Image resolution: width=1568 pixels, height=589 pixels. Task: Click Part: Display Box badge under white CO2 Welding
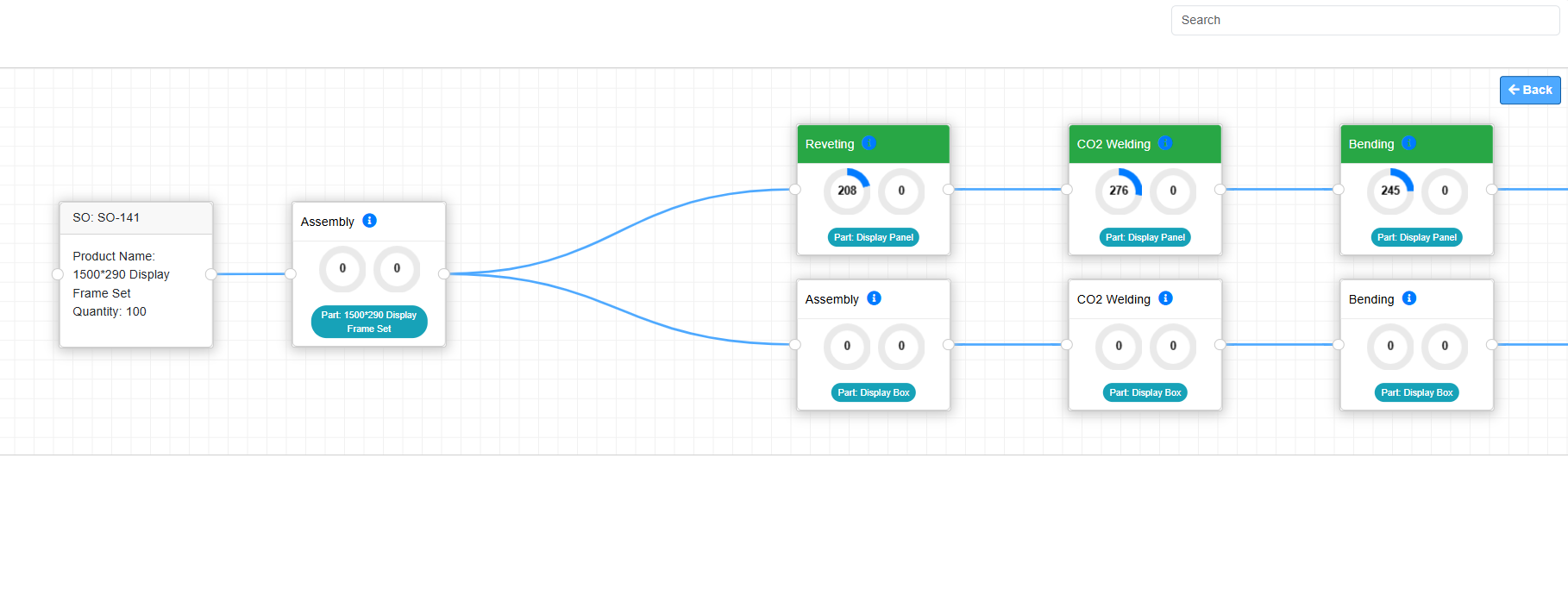pyautogui.click(x=1145, y=392)
